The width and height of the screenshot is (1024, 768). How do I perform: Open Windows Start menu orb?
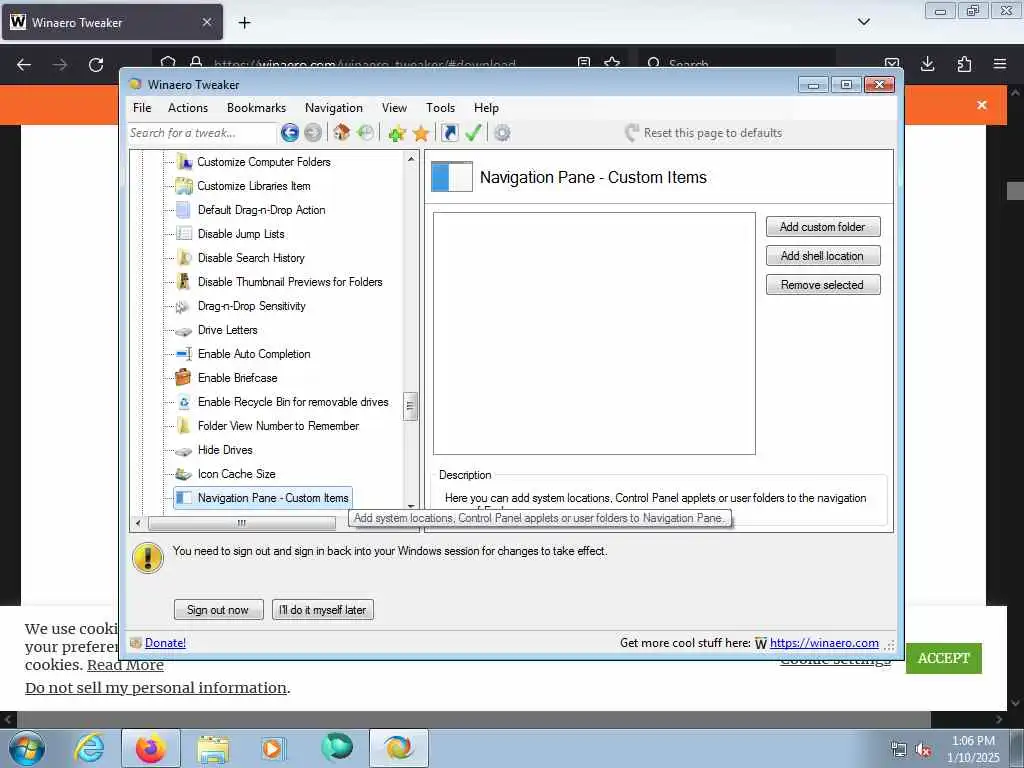tap(27, 748)
